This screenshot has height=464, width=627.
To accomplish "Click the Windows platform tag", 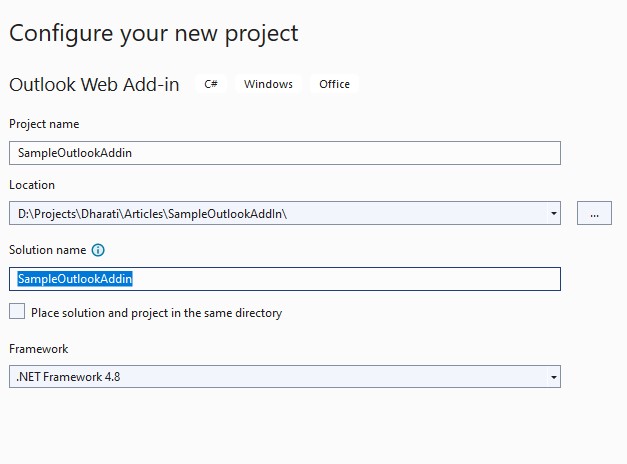I will 268,84.
